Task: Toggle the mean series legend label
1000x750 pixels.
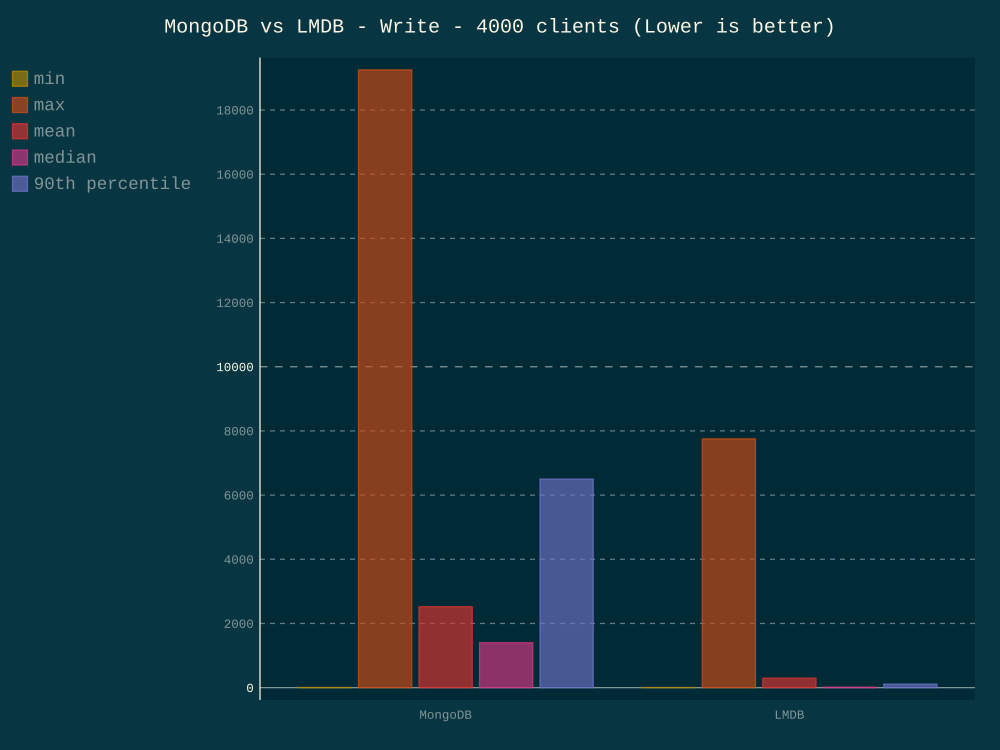Action: (54, 131)
